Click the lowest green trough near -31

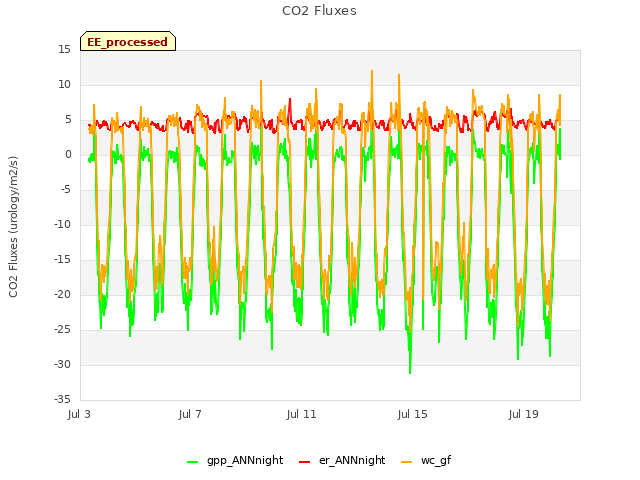click(410, 372)
